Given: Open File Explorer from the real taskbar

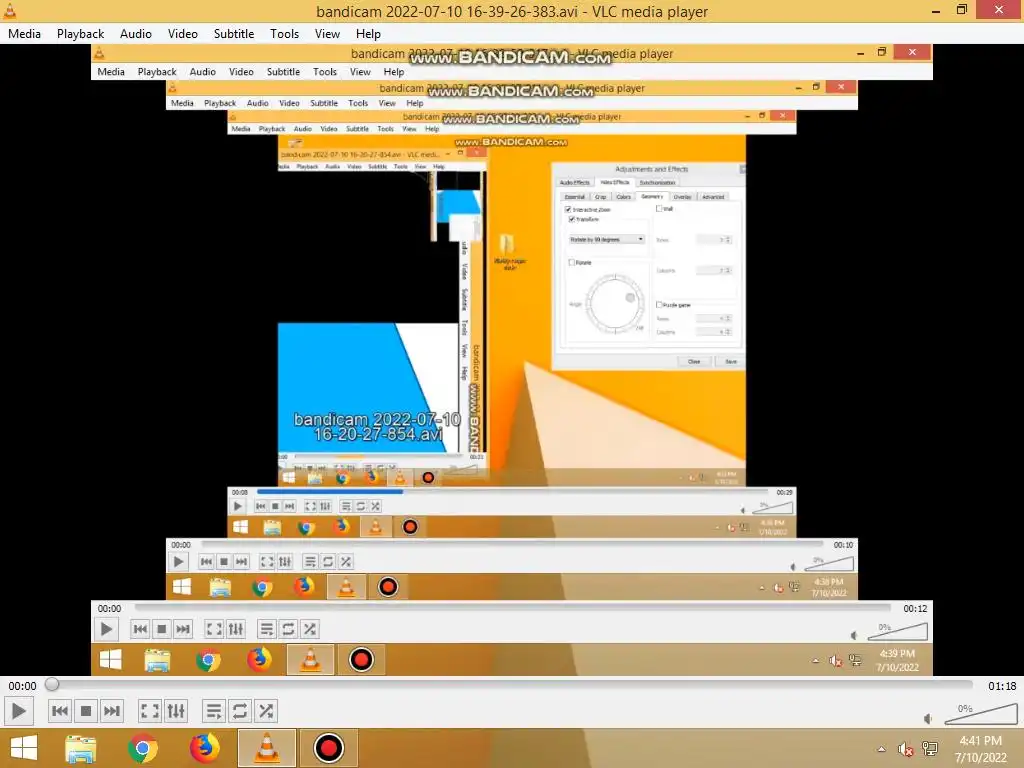Looking at the screenshot, I should (80, 748).
